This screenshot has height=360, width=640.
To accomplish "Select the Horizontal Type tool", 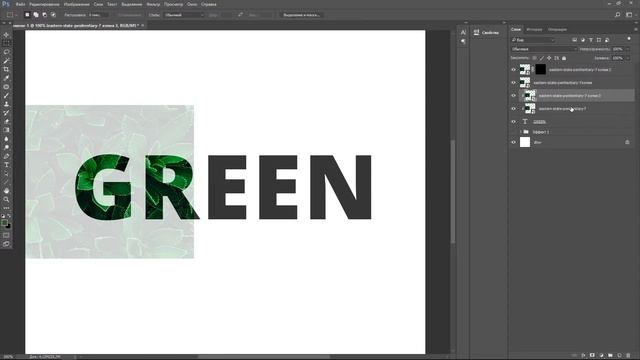I will [6, 165].
